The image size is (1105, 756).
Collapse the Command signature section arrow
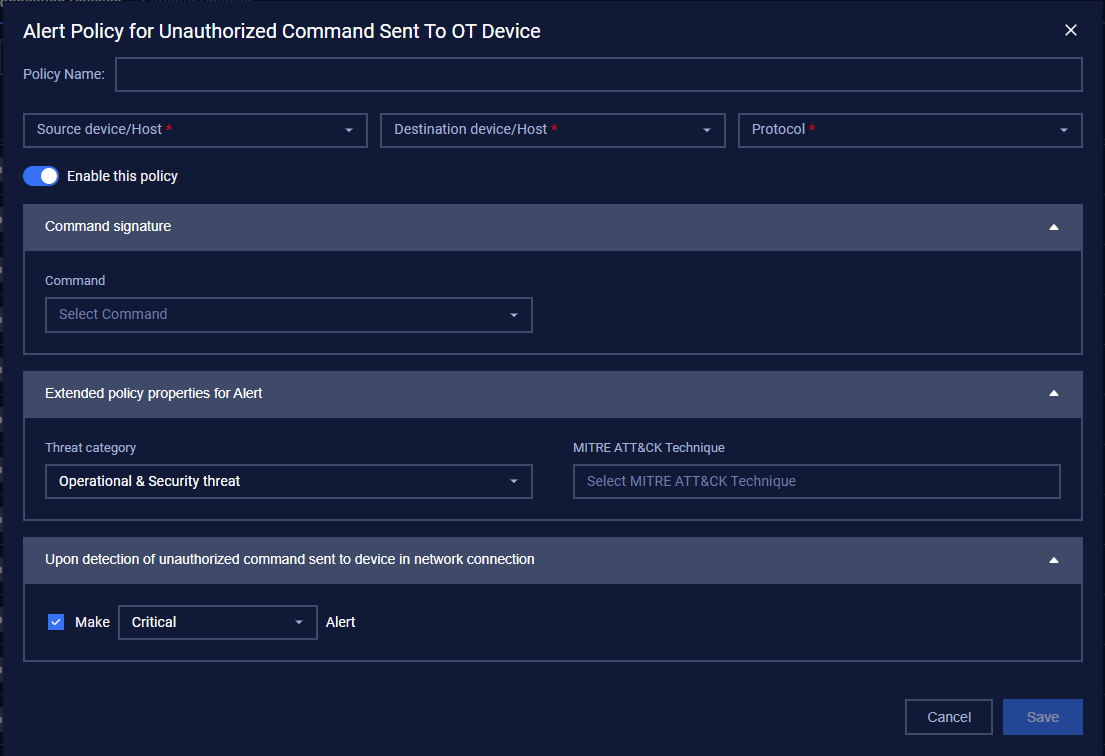pyautogui.click(x=1053, y=227)
